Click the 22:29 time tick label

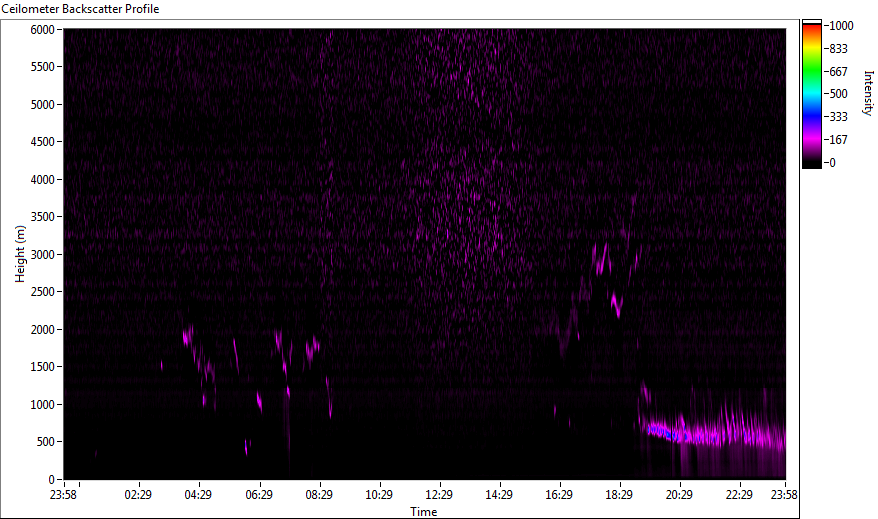(739, 495)
